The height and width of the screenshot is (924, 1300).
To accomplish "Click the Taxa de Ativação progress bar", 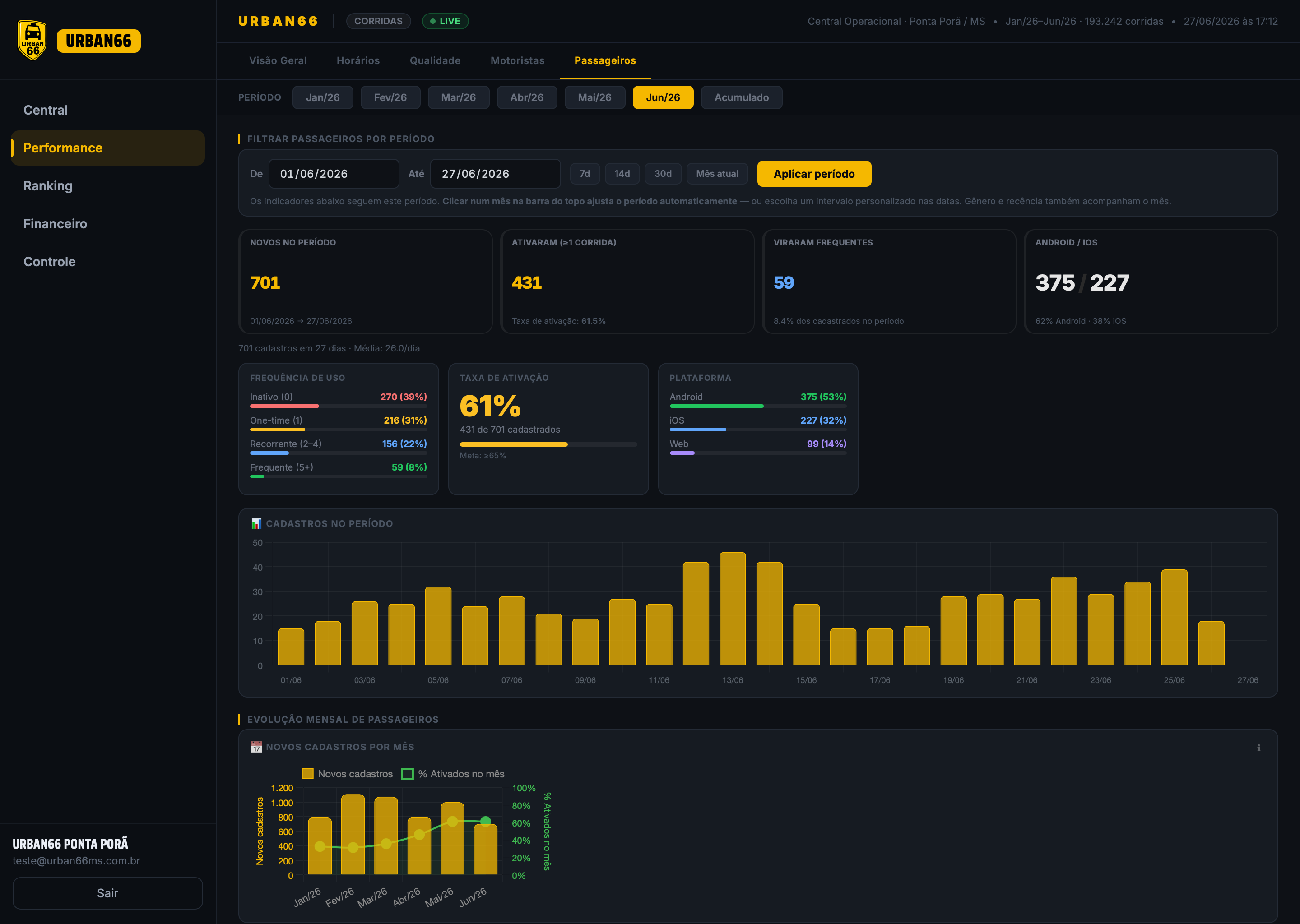I will pyautogui.click(x=548, y=444).
